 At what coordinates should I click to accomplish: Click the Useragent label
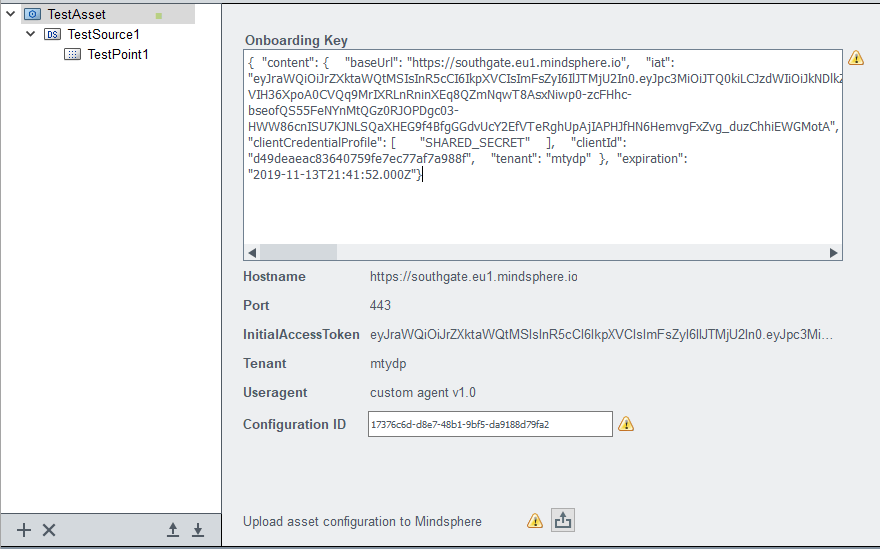click(x=275, y=392)
